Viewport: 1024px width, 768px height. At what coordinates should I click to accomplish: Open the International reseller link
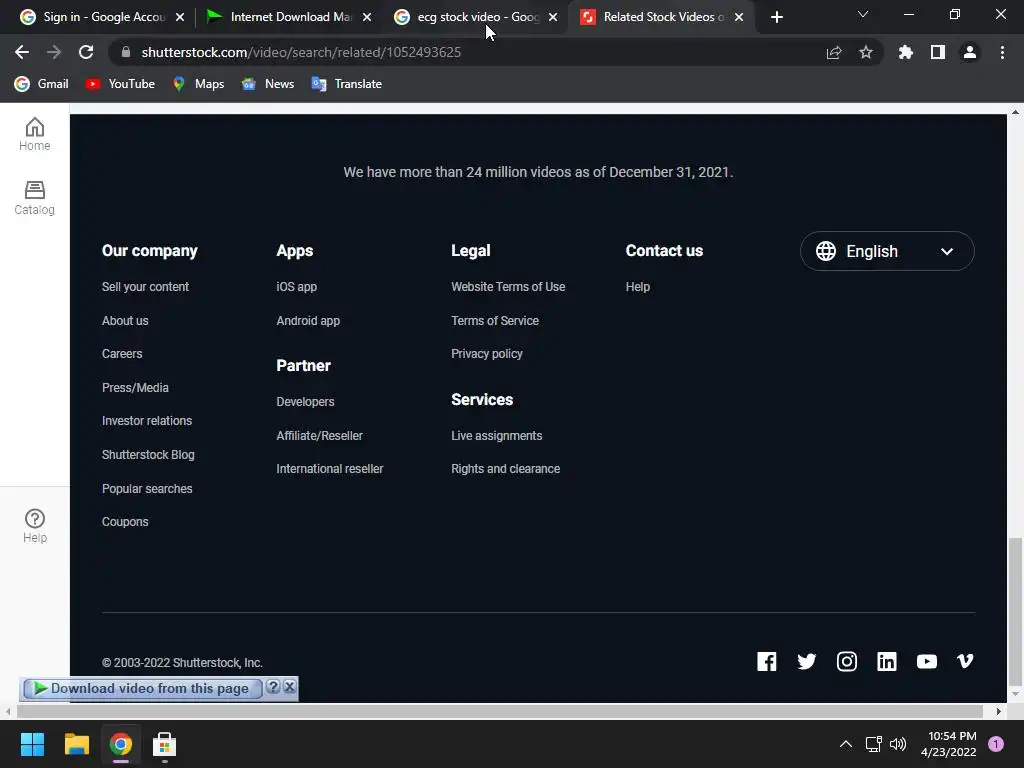pos(330,469)
